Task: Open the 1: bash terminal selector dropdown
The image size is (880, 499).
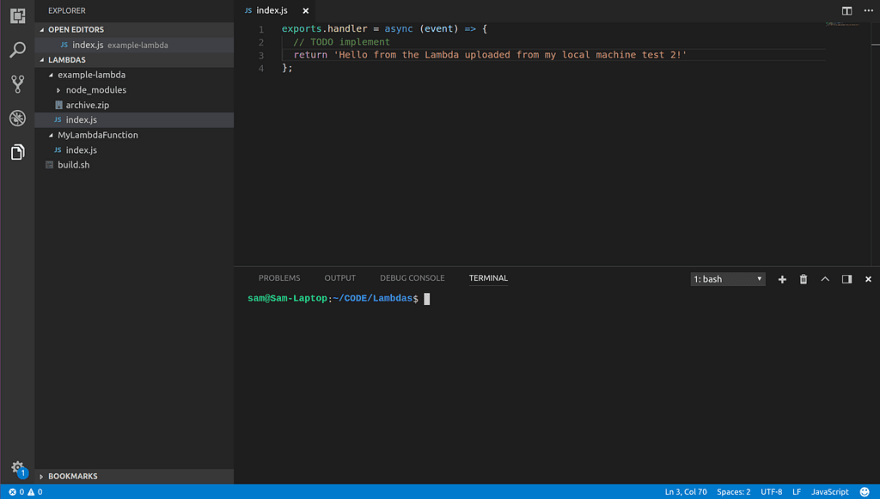Action: click(728, 279)
